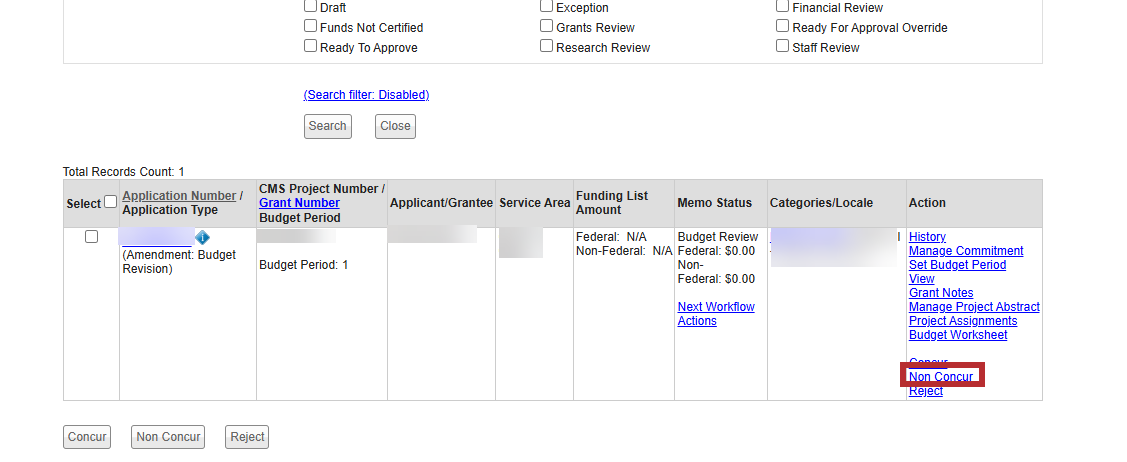Select the budget revision record row checkbox
This screenshot has height=462, width=1127.
91,237
